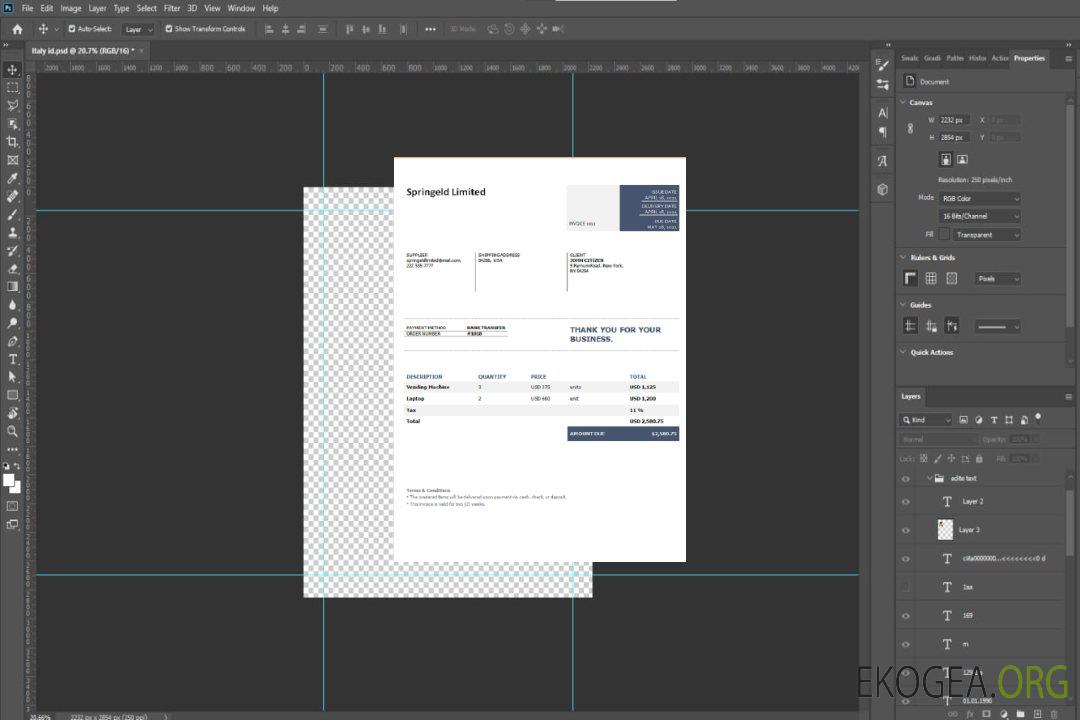
Task: Open the Filter menu
Action: [172, 8]
